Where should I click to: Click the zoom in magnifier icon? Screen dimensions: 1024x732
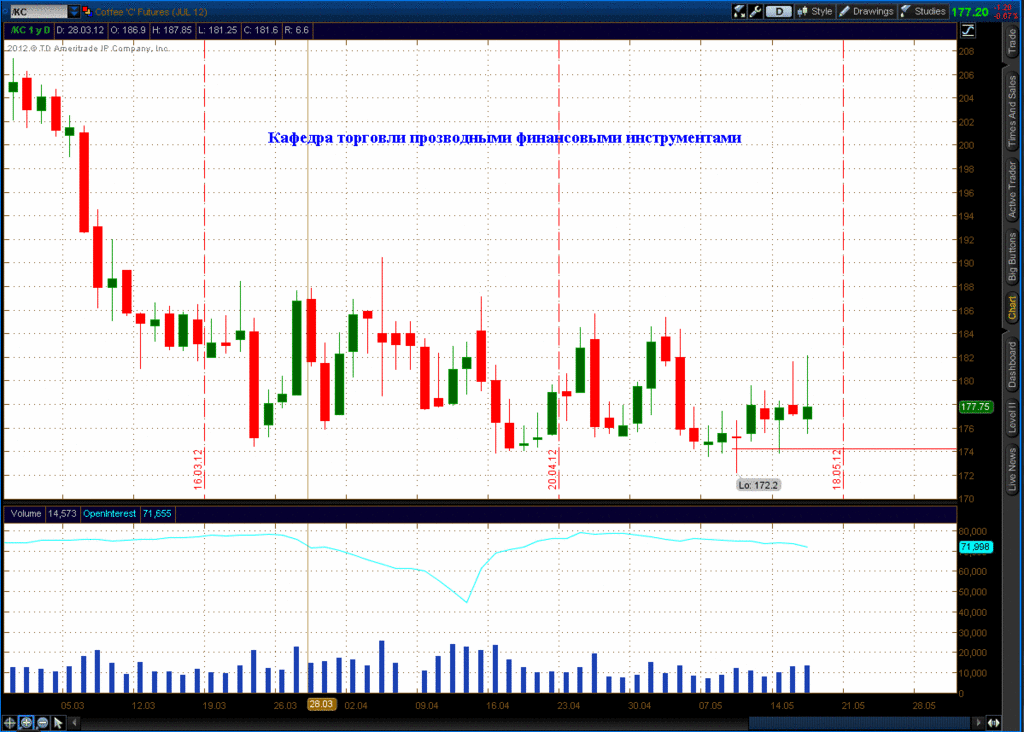pyautogui.click(x=26, y=722)
